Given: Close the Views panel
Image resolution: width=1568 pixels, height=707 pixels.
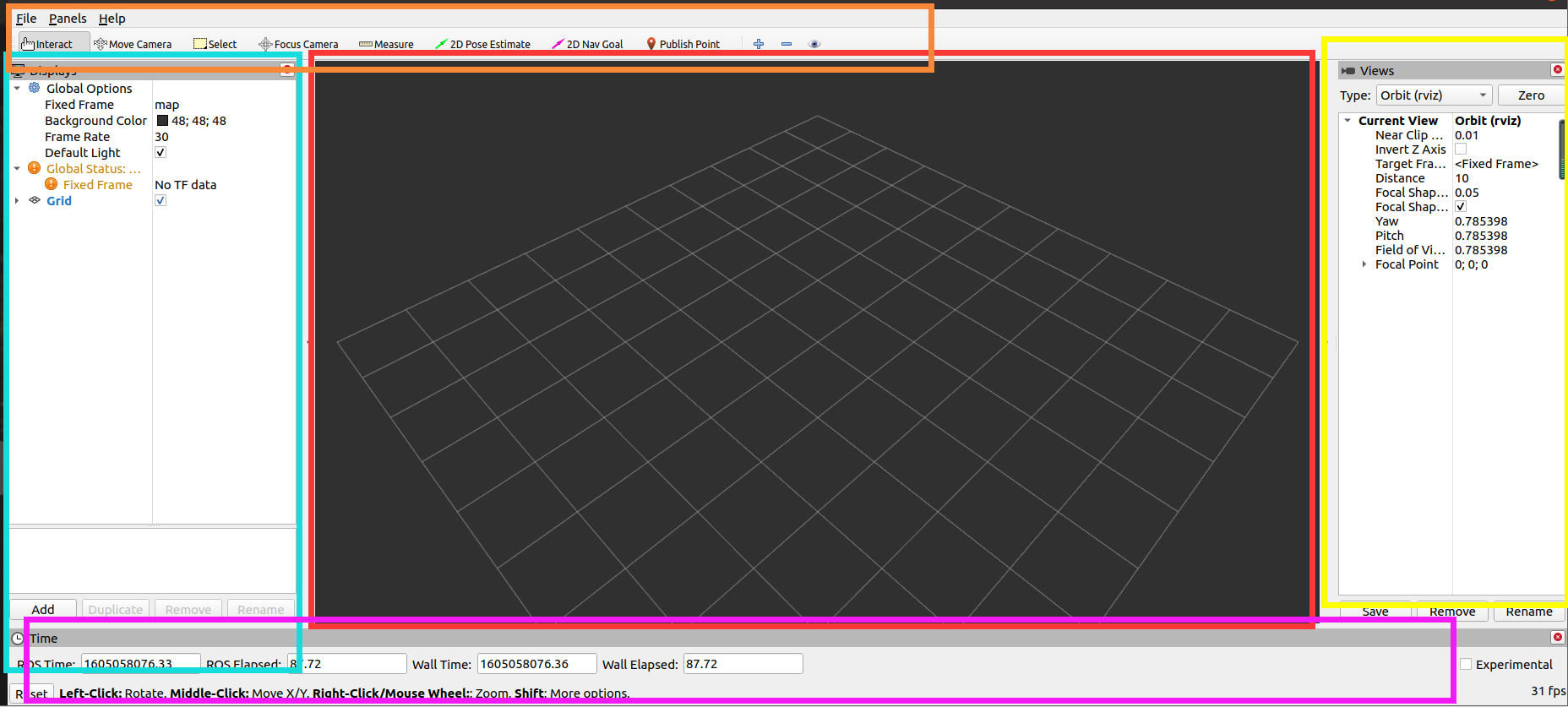Looking at the screenshot, I should (1558, 70).
